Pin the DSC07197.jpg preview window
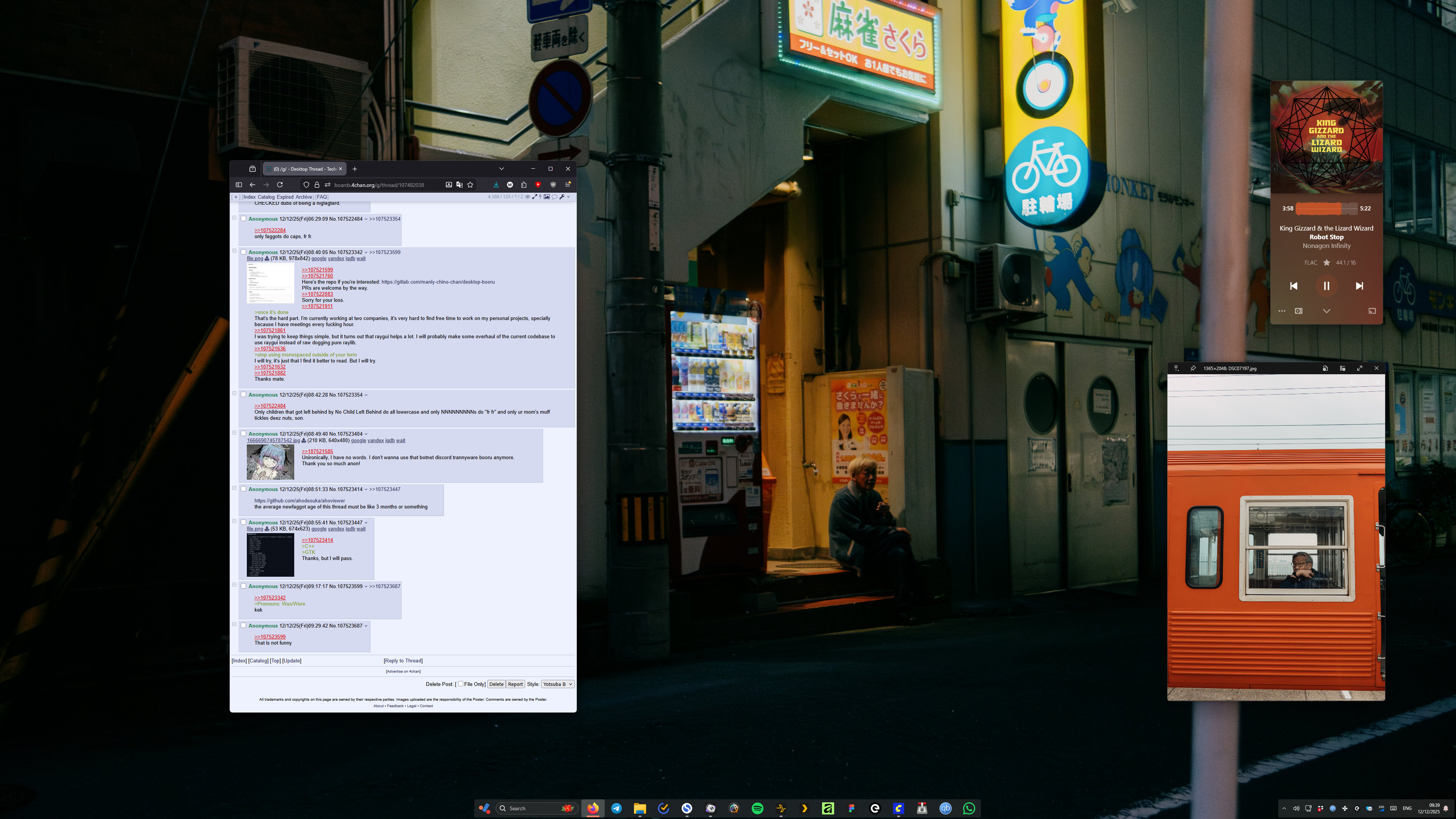Screen dimensions: 1456x819 click(1192, 369)
